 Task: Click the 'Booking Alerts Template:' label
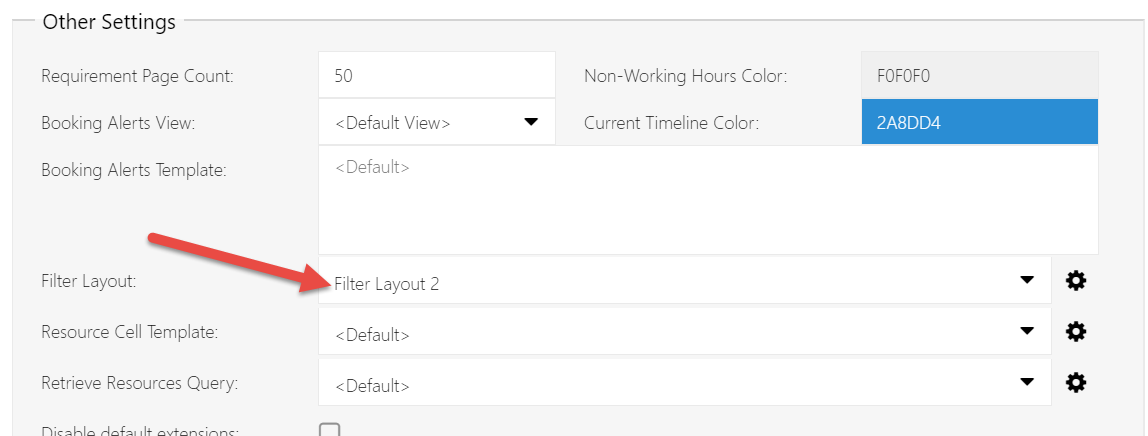coord(134,169)
